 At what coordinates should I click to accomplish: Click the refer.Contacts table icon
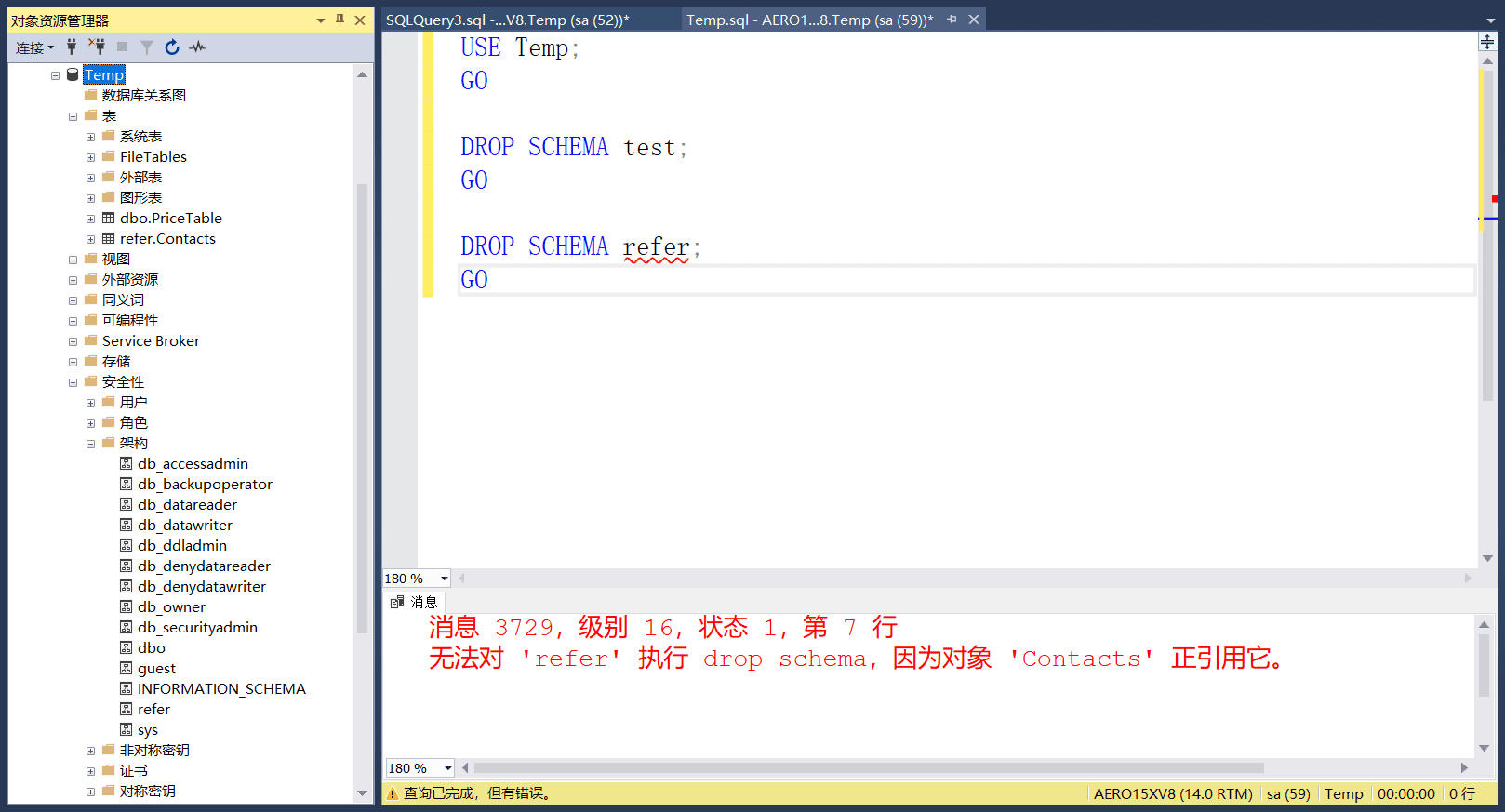pyautogui.click(x=109, y=238)
